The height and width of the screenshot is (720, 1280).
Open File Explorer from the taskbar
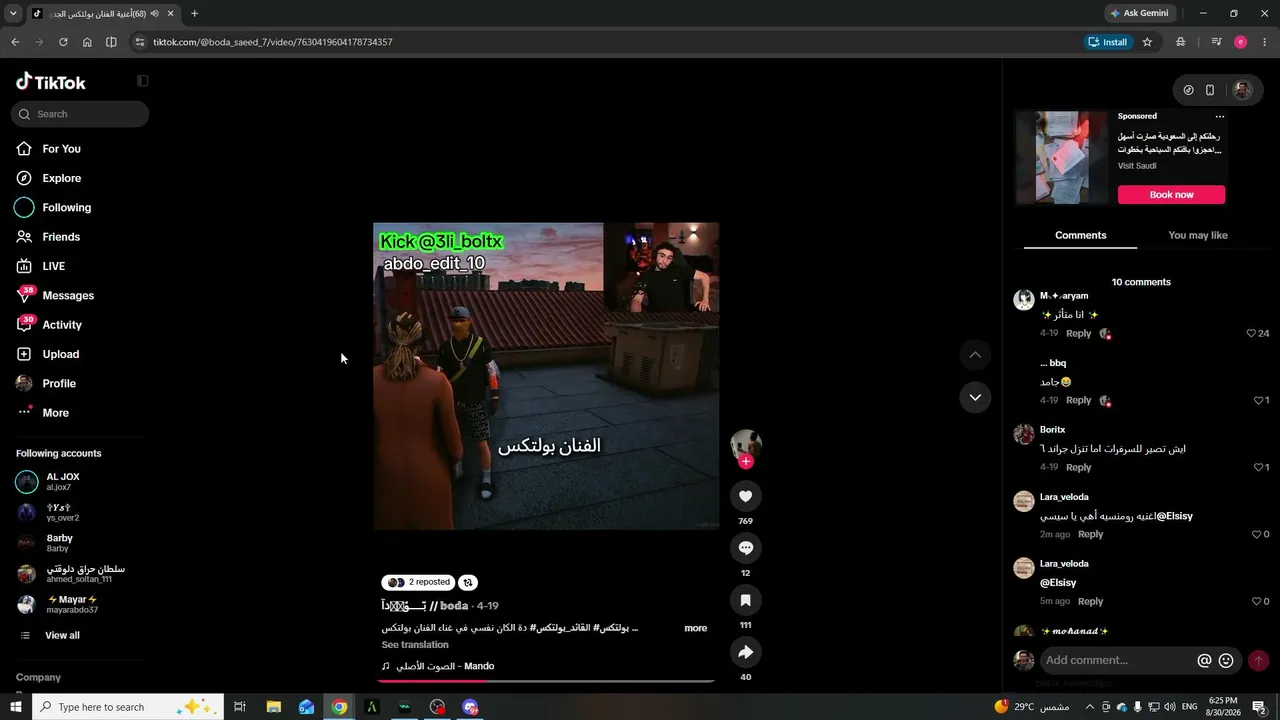[x=273, y=707]
